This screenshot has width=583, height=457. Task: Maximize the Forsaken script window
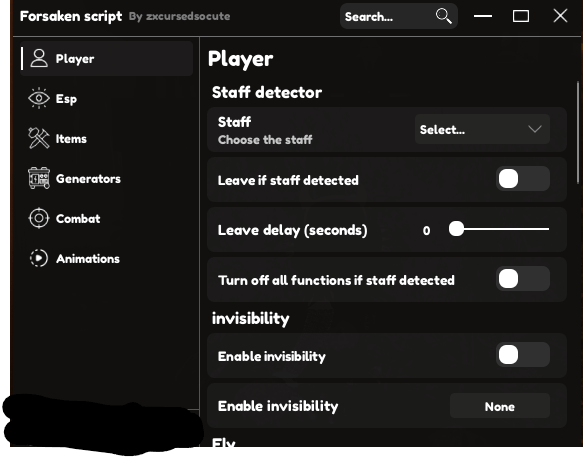[x=521, y=16]
